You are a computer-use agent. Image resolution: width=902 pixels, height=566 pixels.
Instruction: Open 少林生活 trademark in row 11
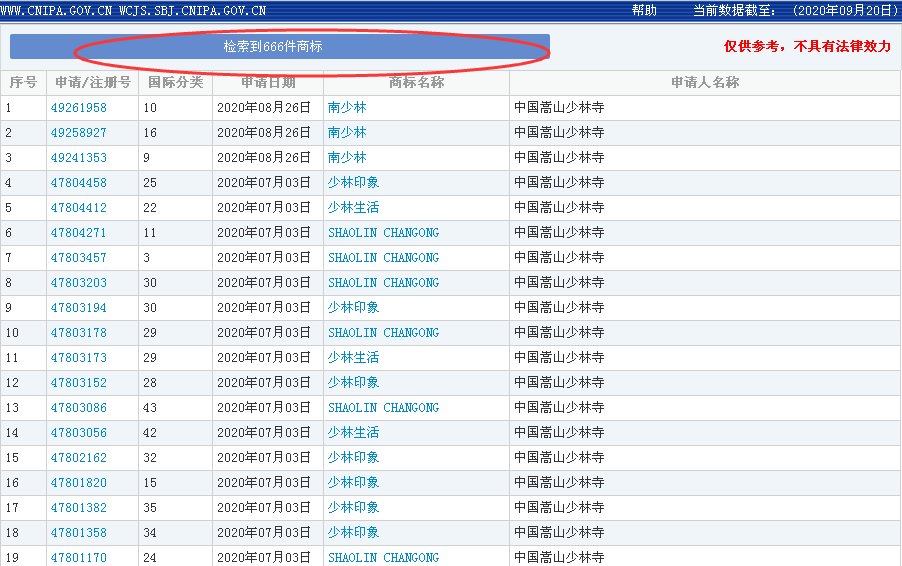click(x=353, y=358)
